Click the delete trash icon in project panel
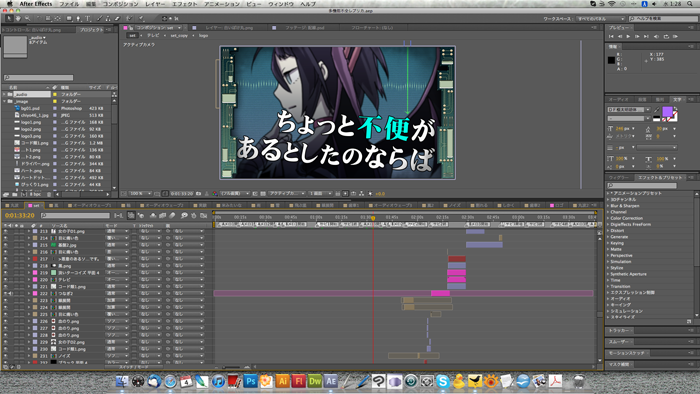Image resolution: width=700 pixels, height=394 pixels. tap(49, 195)
